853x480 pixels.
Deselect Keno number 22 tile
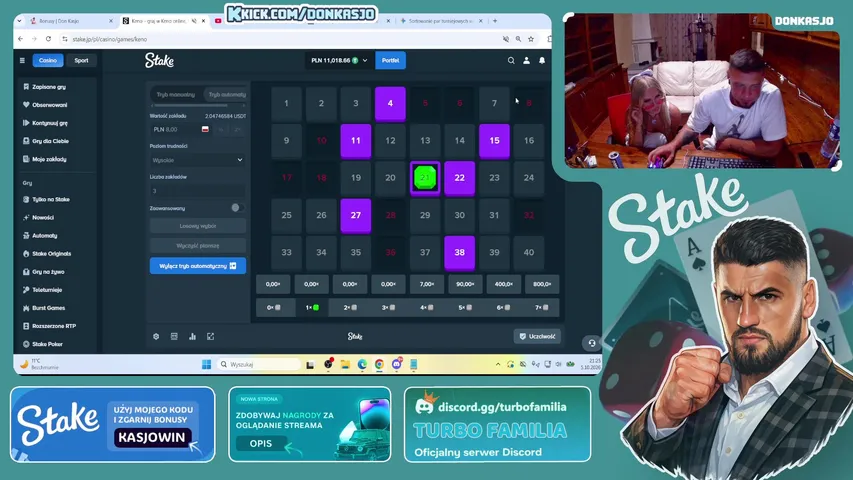coord(460,178)
